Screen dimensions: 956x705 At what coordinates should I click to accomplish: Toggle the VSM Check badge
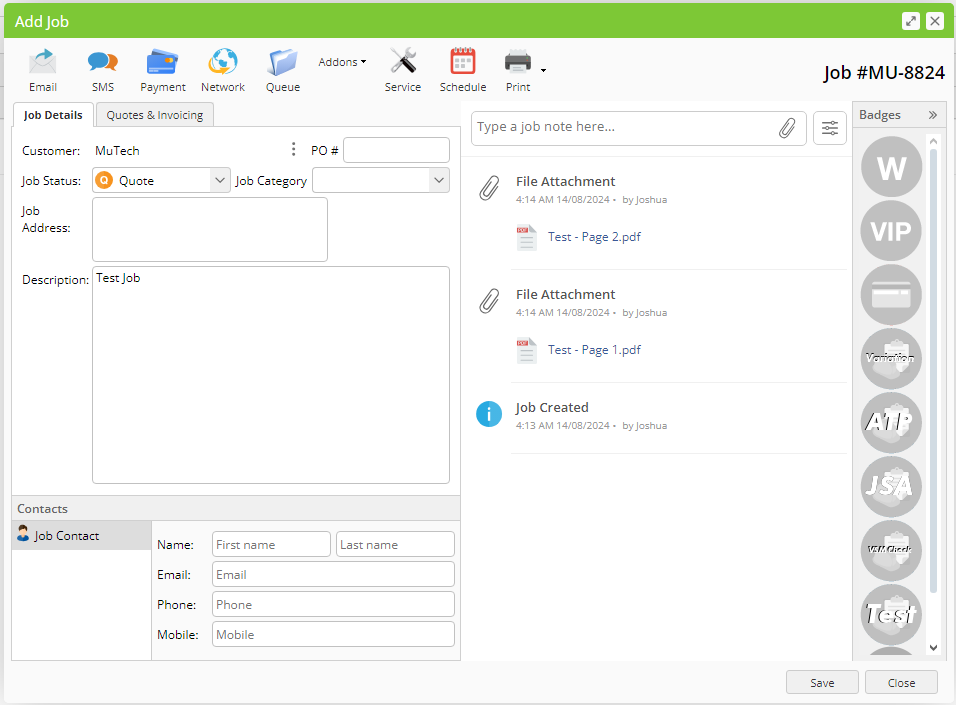(x=891, y=551)
